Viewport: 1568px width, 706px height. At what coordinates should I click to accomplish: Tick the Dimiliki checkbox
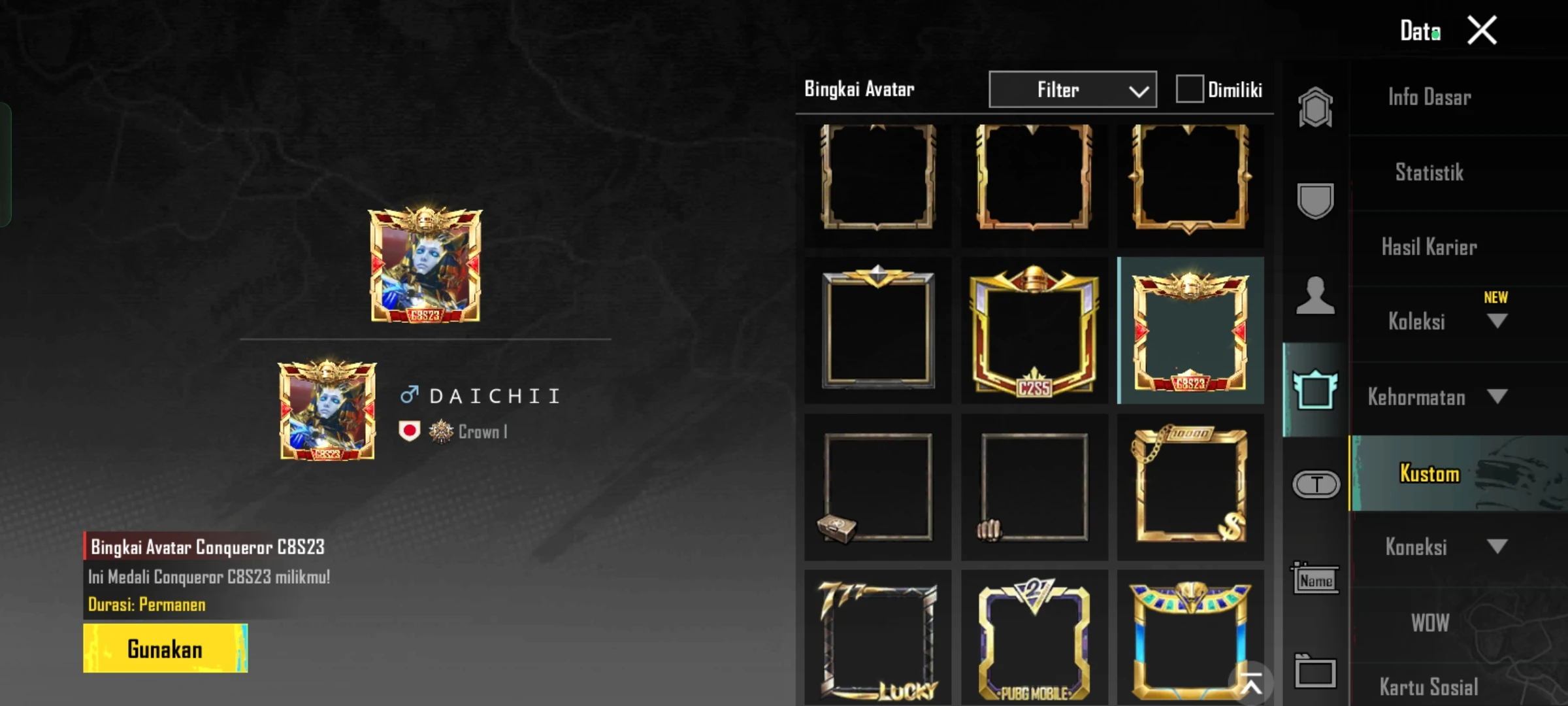[x=1189, y=89]
